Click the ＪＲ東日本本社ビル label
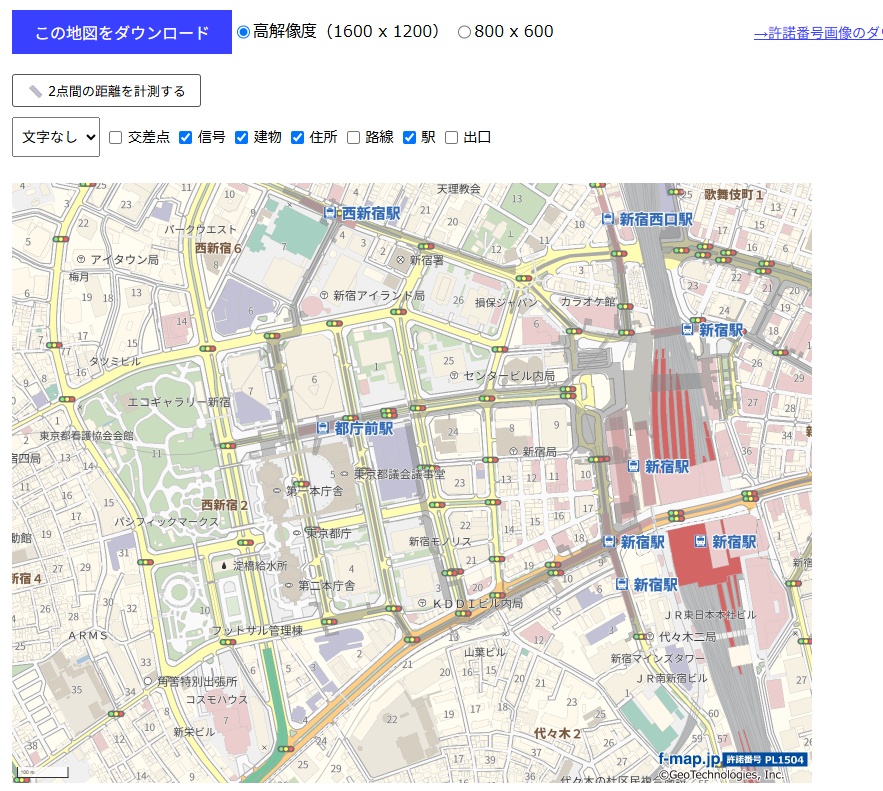Image resolution: width=883 pixels, height=791 pixels. click(711, 615)
